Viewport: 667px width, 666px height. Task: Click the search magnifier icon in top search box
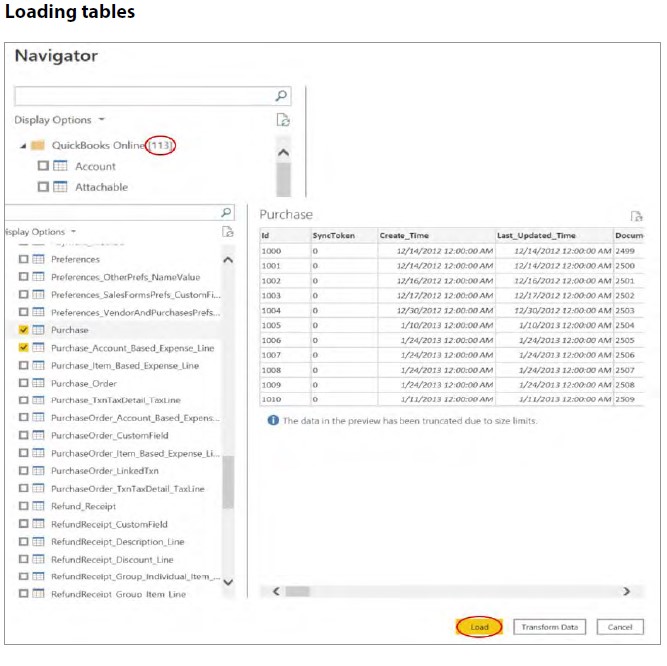pyautogui.click(x=281, y=96)
